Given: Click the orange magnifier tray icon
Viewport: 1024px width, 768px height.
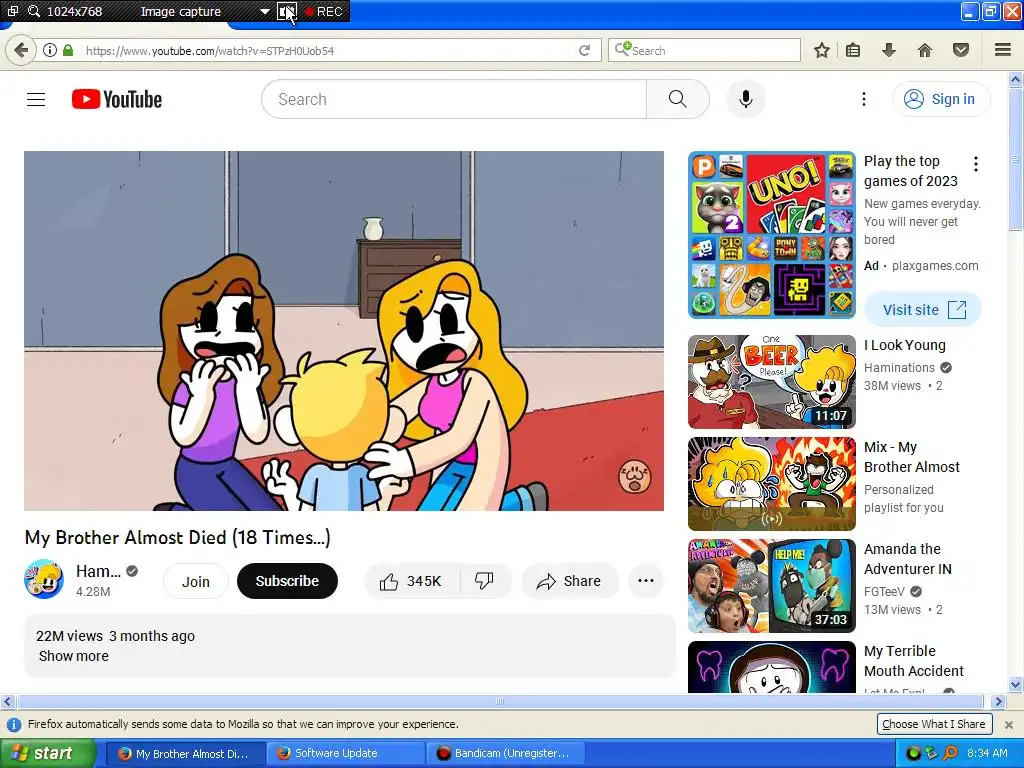Looking at the screenshot, I should pos(950,753).
